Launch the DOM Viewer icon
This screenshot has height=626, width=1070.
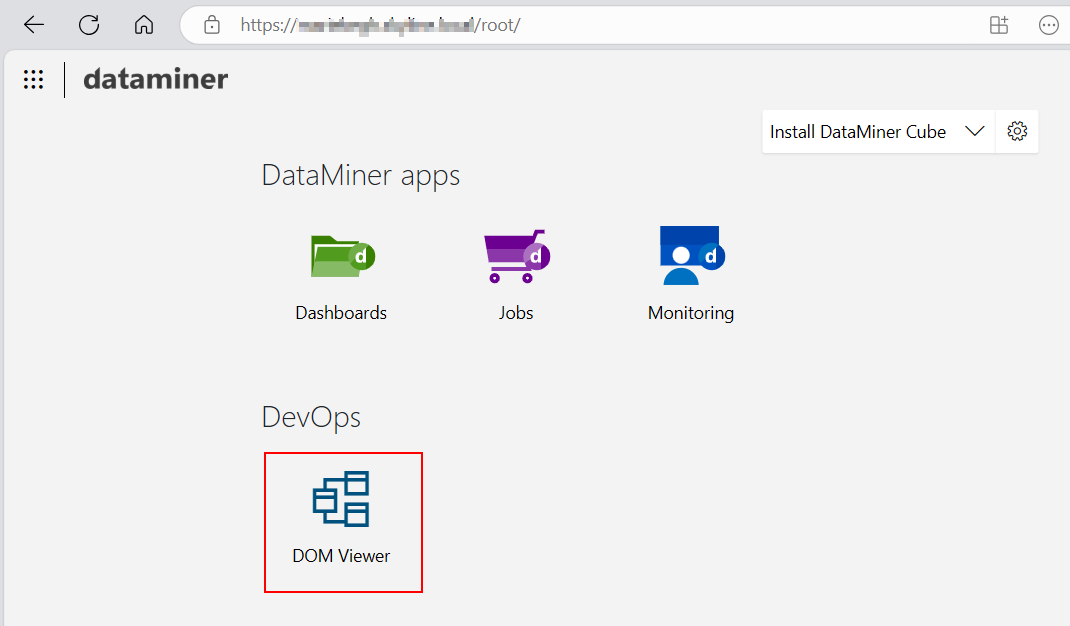[x=341, y=499]
